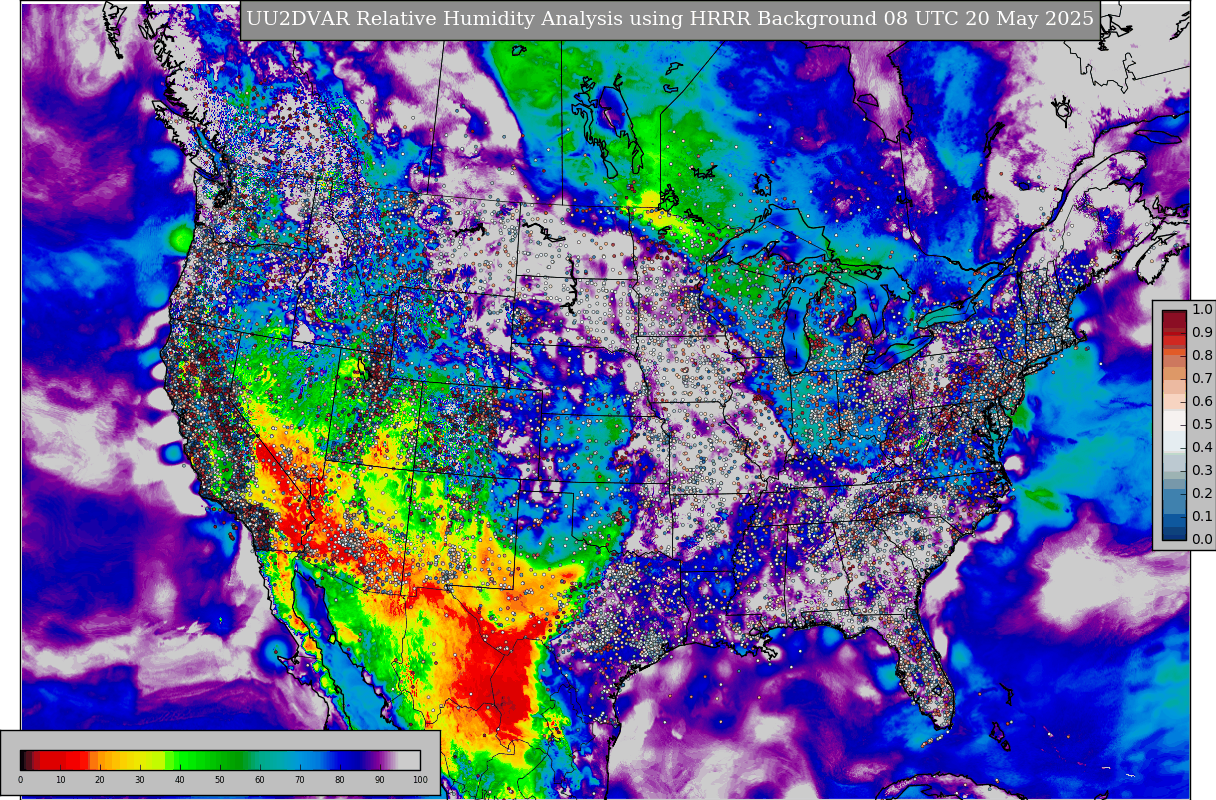Viewport: 1216px width, 800px height.
Task: Click the 40 tick label on the humidity colorbar
Action: pyautogui.click(x=180, y=780)
